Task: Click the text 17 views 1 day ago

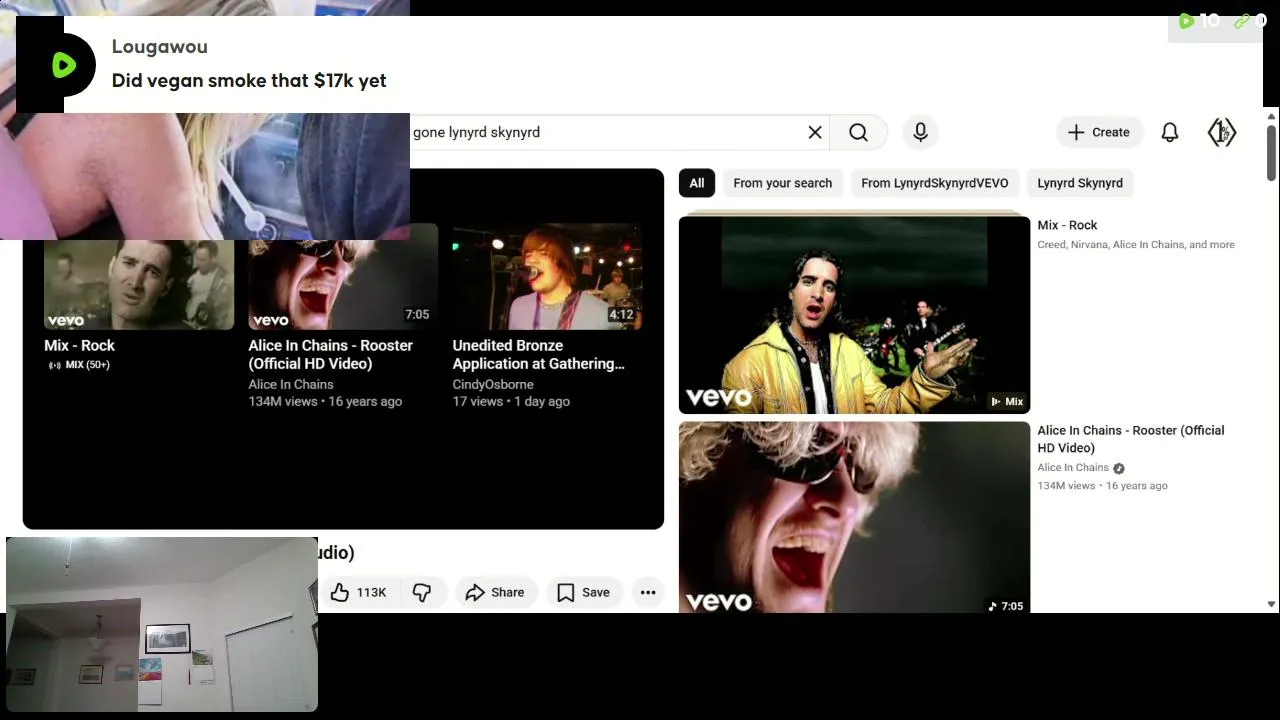Action: pos(511,401)
